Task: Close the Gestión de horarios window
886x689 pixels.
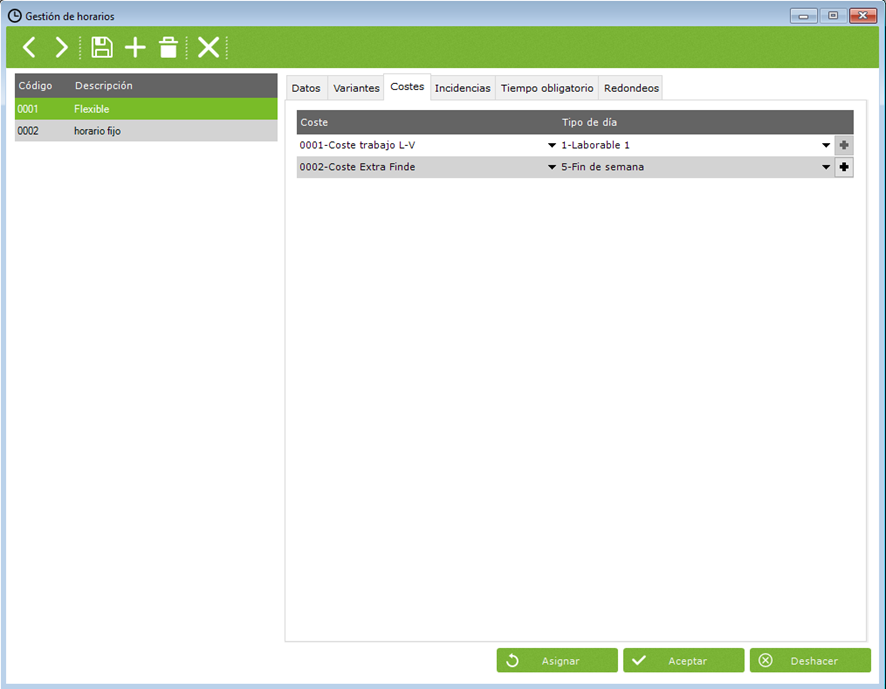Action: 863,16
